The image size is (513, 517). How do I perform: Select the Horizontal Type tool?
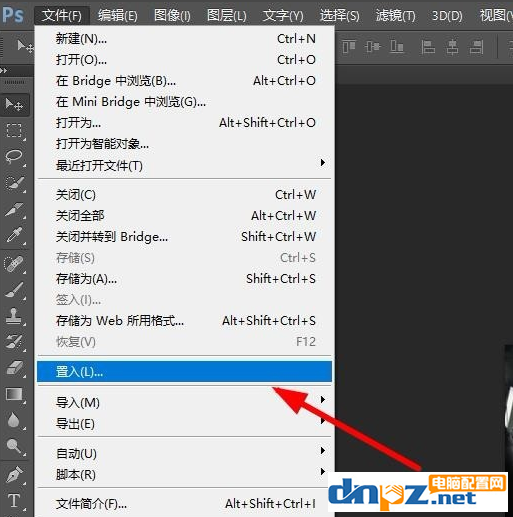[x=14, y=501]
